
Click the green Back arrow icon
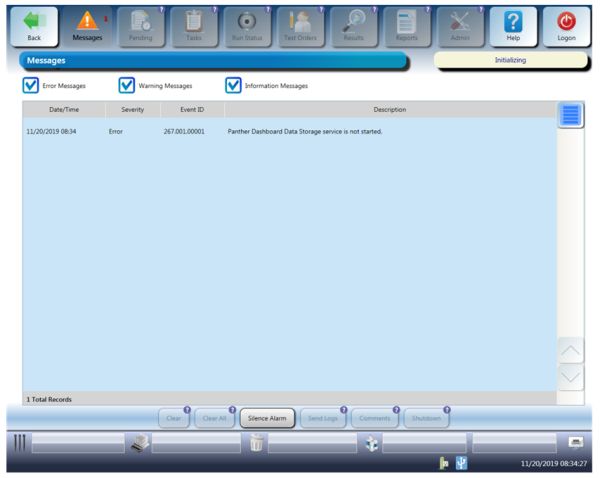click(34, 21)
